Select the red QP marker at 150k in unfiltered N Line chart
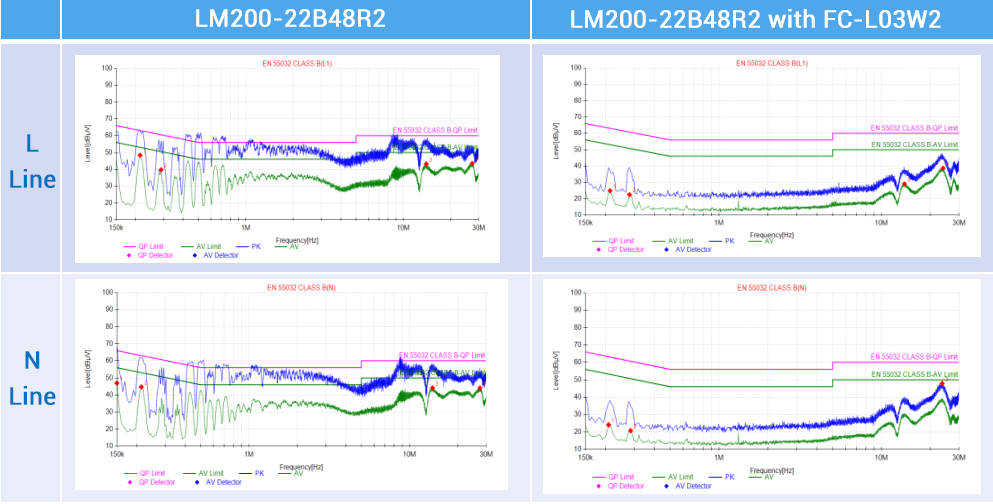993x504 pixels. coord(117,383)
